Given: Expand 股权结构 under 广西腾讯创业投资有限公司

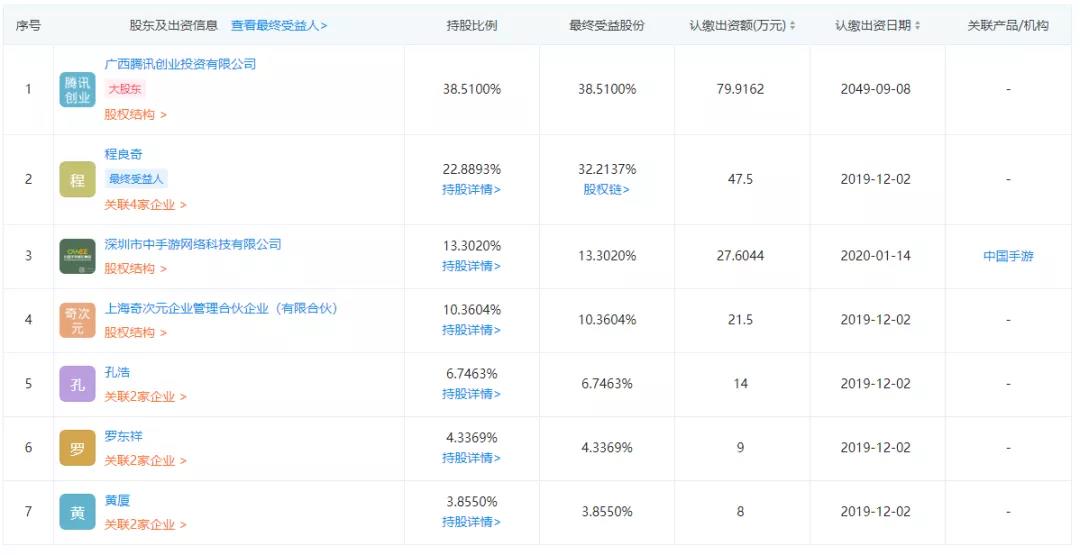Looking at the screenshot, I should click(x=135, y=115).
